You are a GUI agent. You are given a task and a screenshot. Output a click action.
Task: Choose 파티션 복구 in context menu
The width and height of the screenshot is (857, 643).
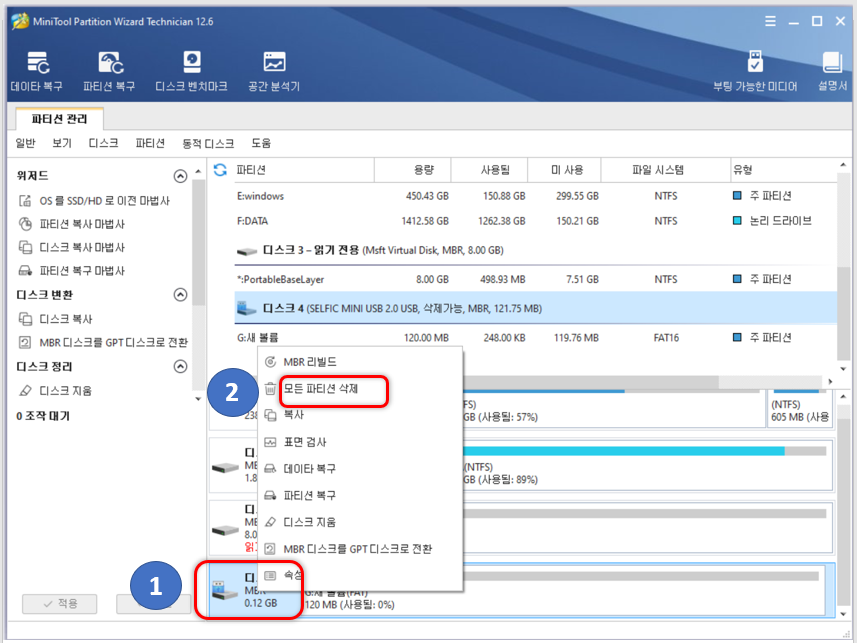[x=361, y=495]
